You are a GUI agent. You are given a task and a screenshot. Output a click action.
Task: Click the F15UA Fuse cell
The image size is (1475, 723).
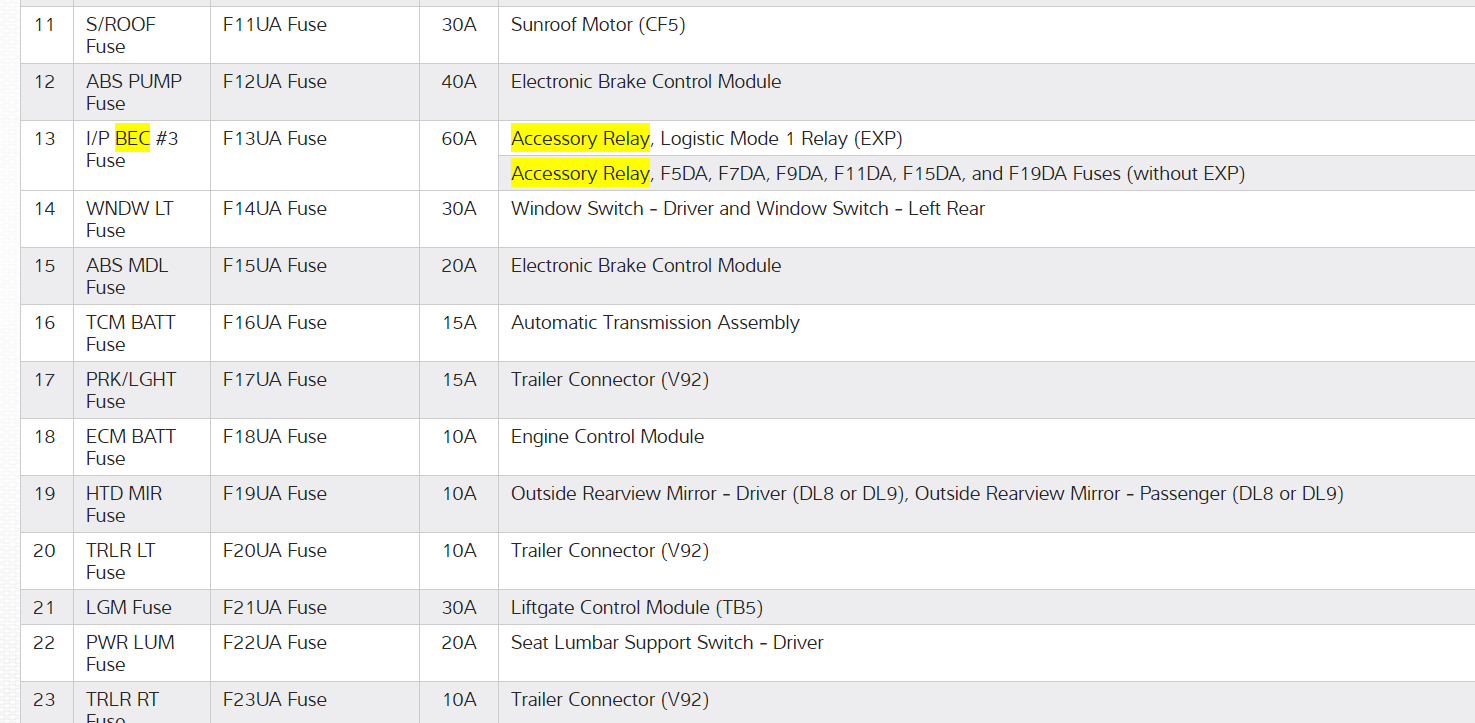pos(274,266)
